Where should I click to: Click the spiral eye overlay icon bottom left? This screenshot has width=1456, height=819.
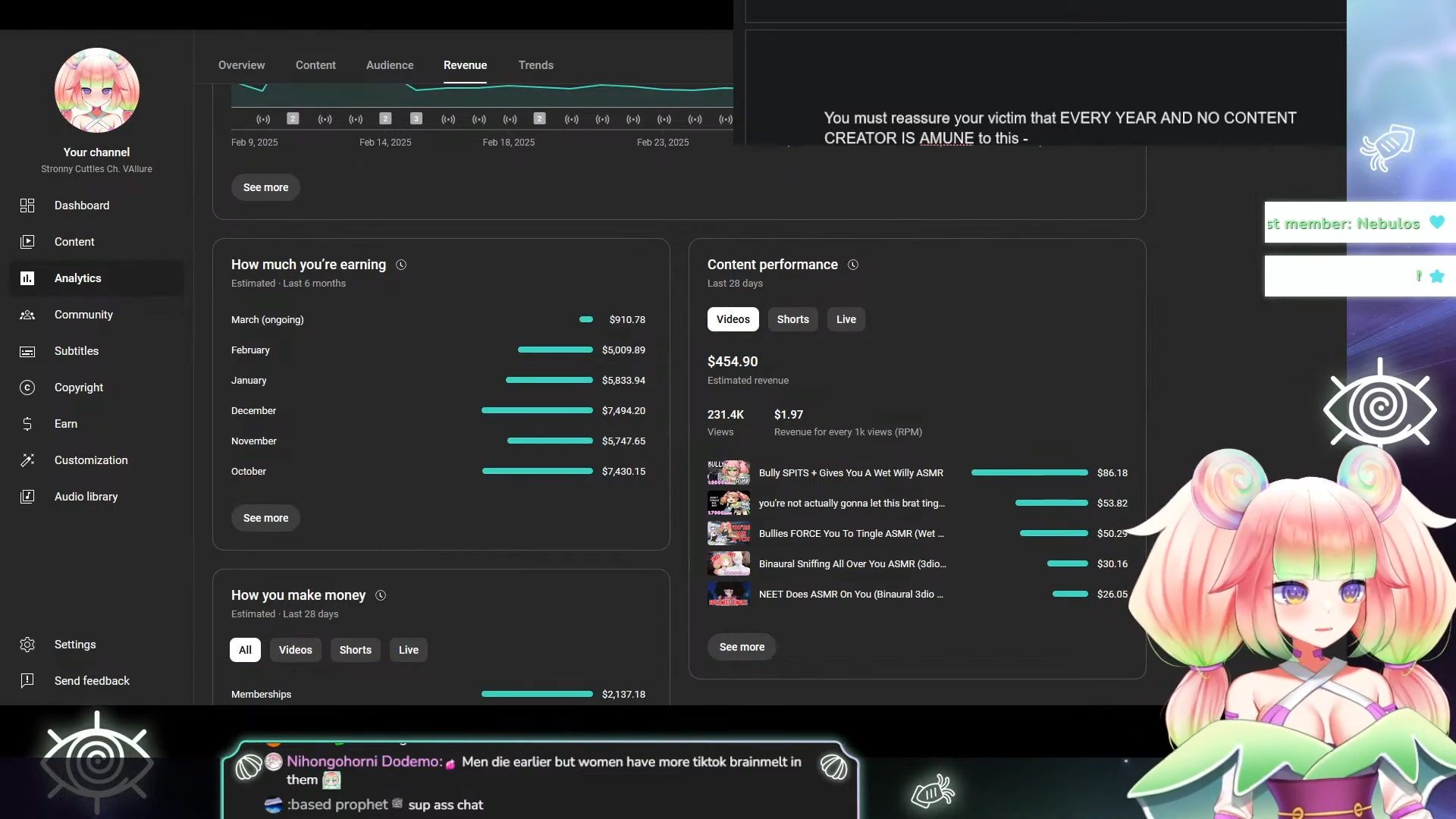pos(96,761)
